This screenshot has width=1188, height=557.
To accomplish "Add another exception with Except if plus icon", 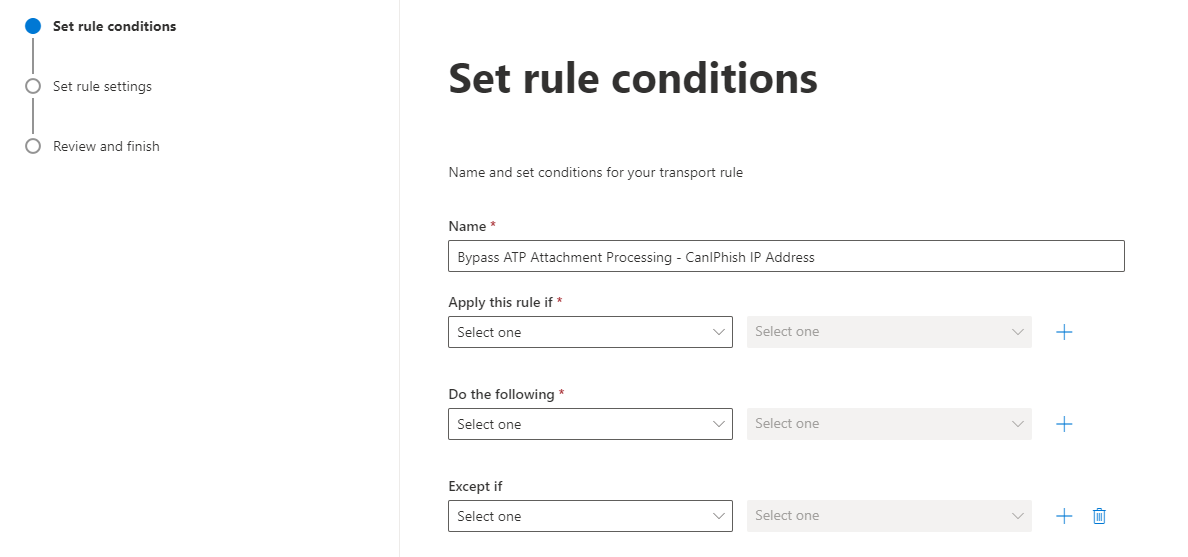I will pos(1064,516).
